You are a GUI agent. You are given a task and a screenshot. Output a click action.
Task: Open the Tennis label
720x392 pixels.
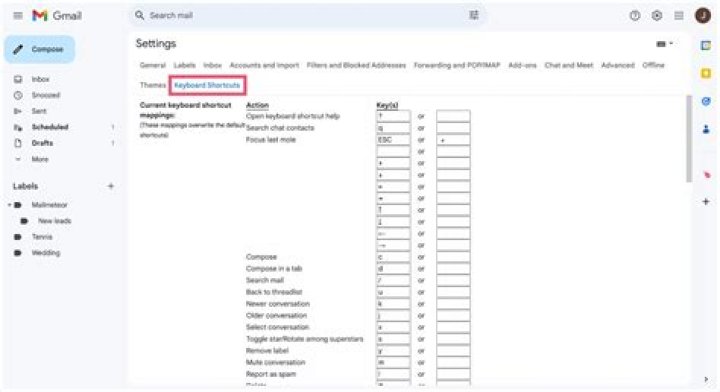[x=42, y=237]
